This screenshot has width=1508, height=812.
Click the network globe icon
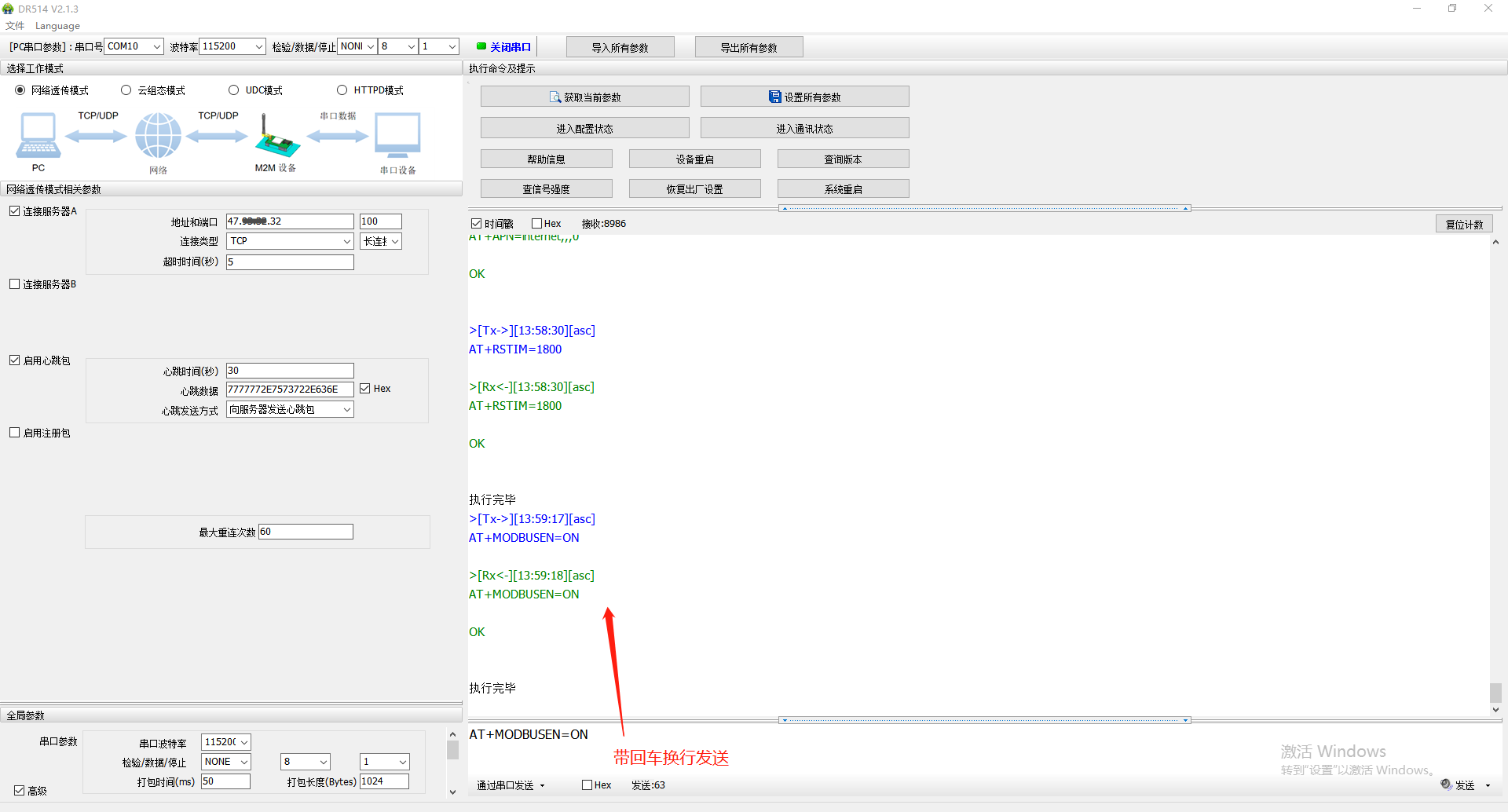(x=158, y=135)
